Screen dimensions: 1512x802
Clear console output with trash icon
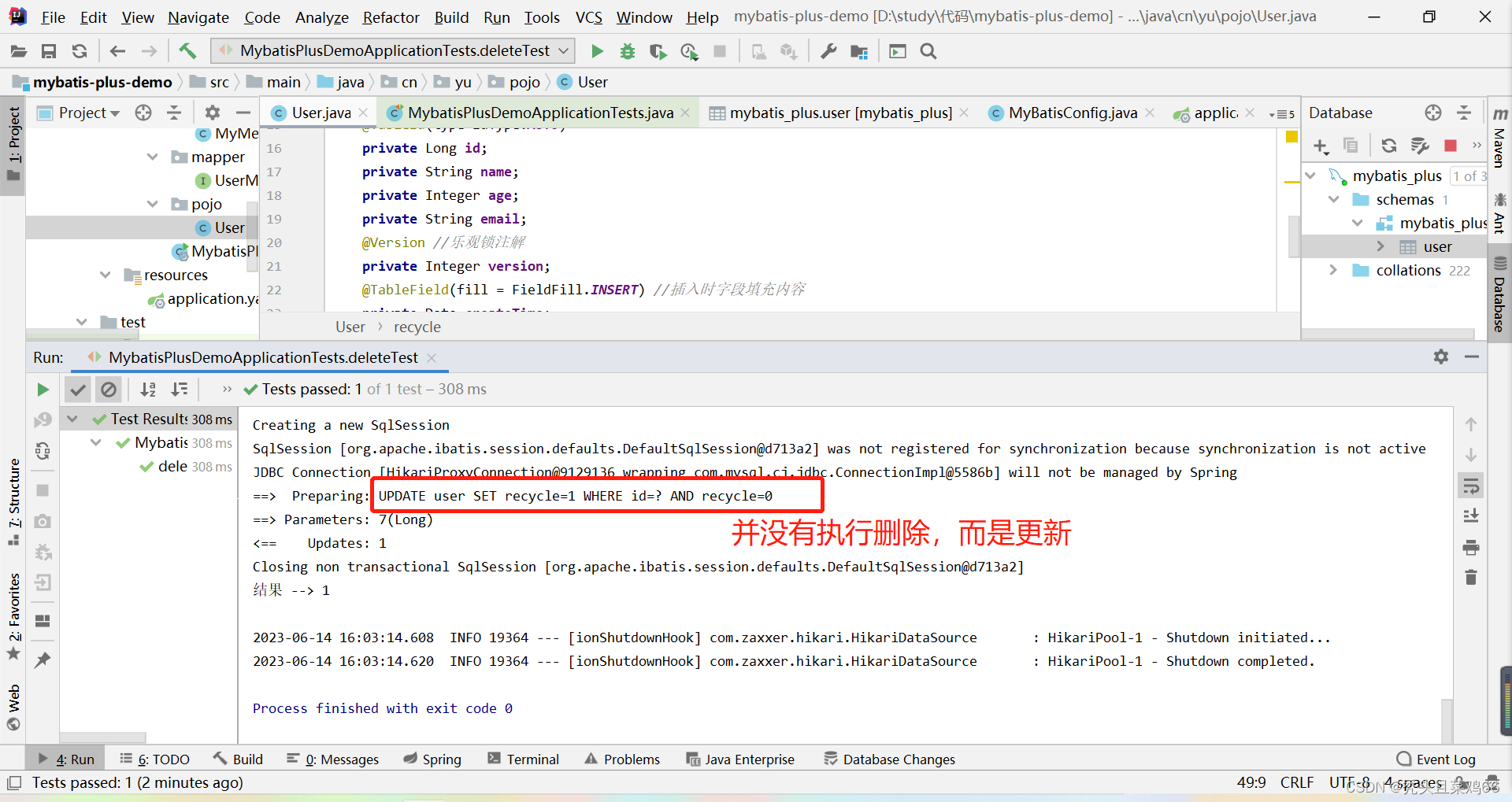point(1470,578)
